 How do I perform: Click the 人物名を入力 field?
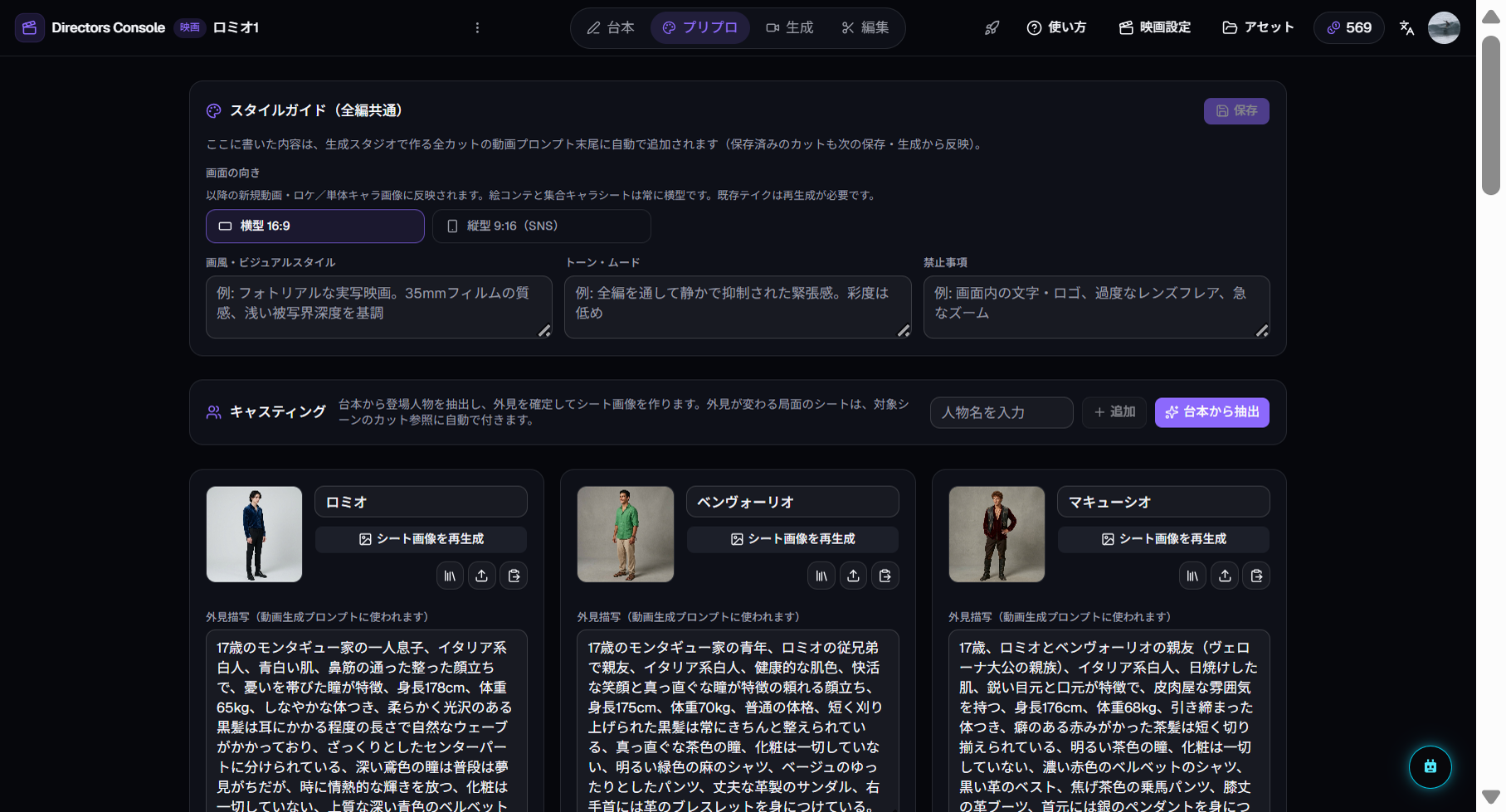(1002, 412)
